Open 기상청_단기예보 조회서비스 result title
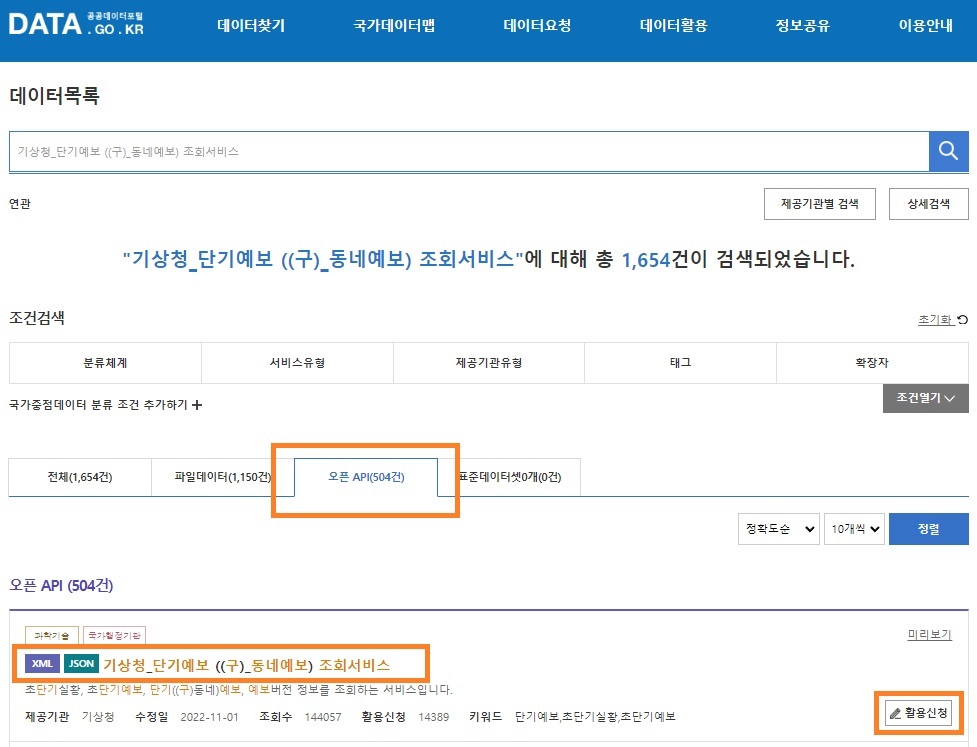Viewport: 977px width, 747px height. coord(247,665)
